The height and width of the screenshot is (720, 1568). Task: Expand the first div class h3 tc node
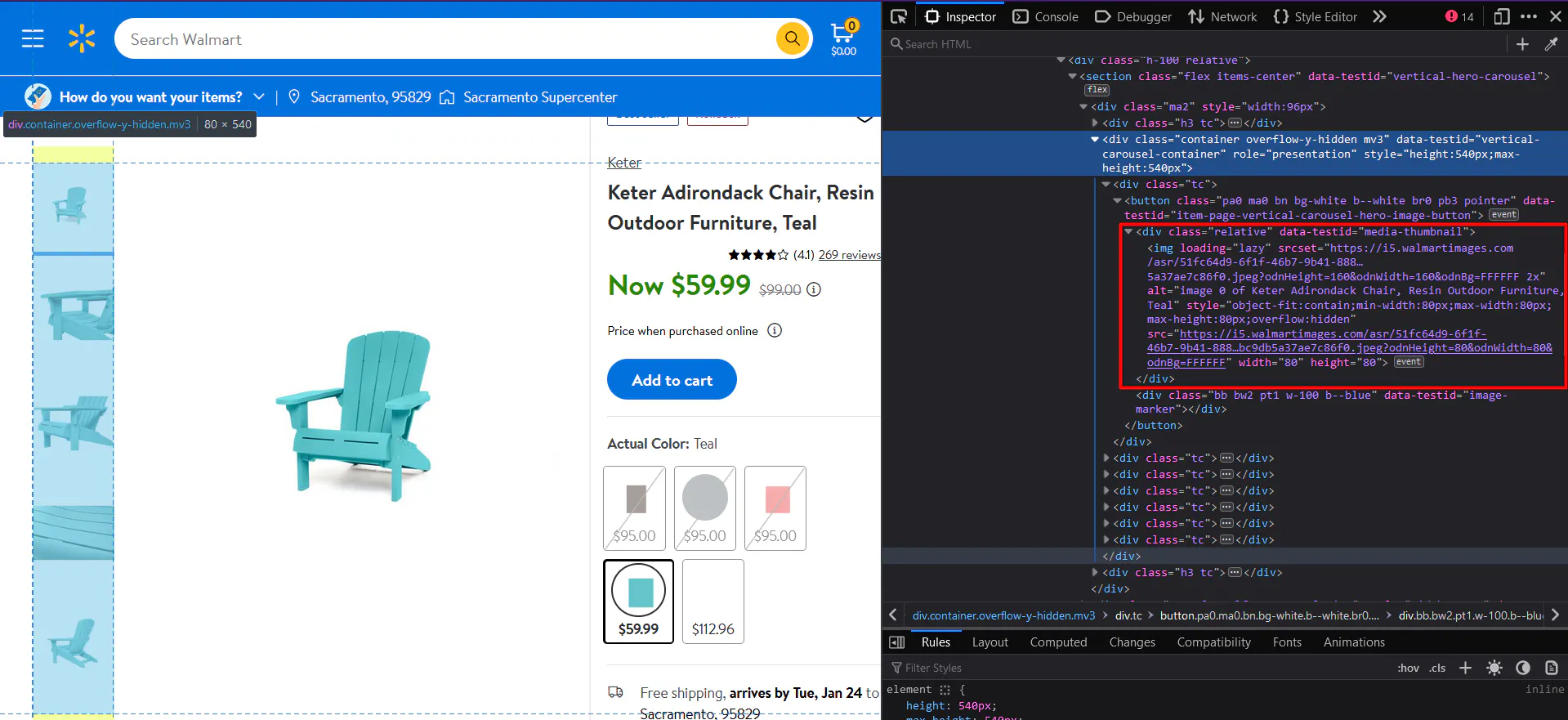click(x=1095, y=123)
